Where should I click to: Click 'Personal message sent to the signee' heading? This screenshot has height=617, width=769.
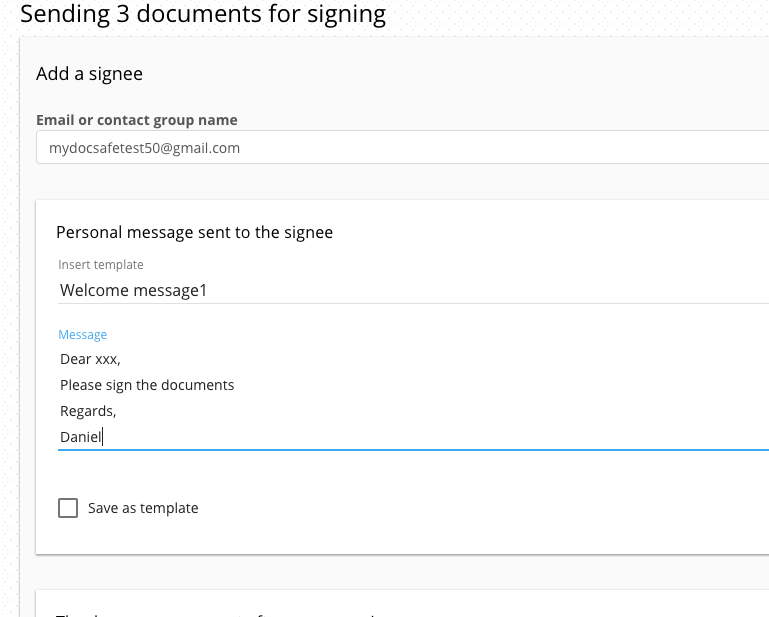pos(194,232)
